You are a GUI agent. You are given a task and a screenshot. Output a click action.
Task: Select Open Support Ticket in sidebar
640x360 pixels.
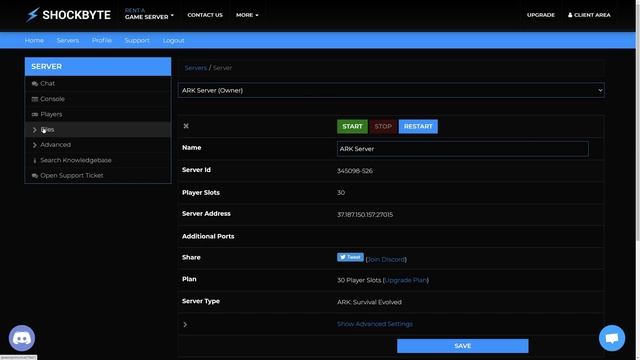pos(98,176)
